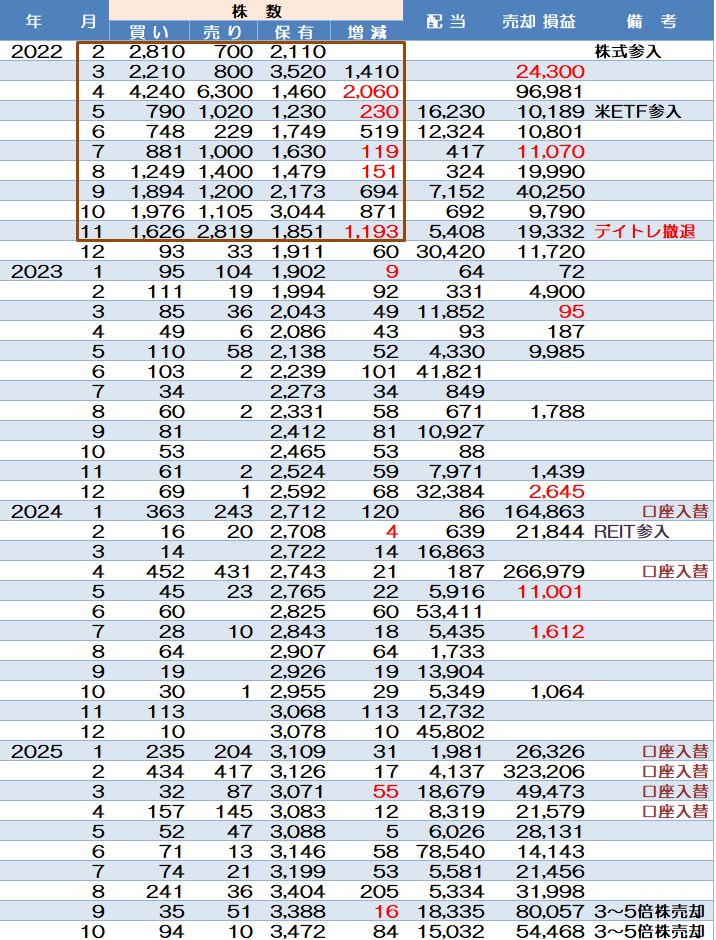
Task: Select the 保有 column header
Action: pyautogui.click(x=291, y=32)
